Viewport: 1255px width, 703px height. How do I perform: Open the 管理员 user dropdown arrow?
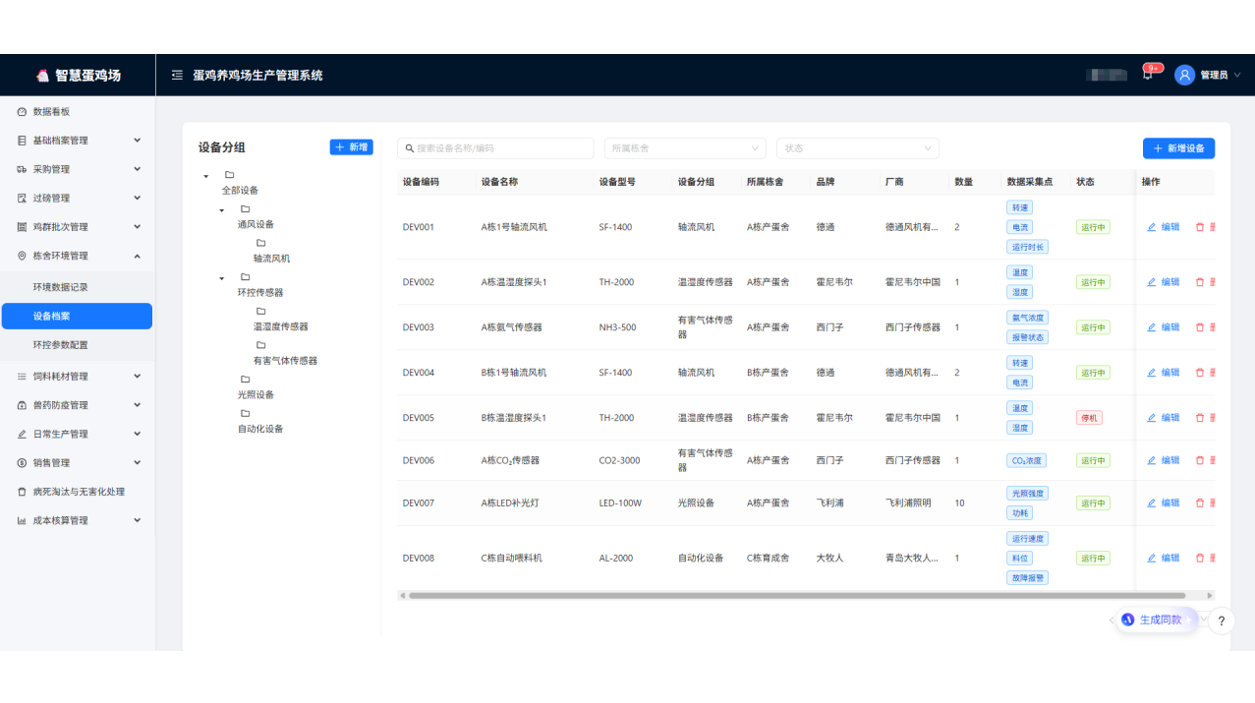tap(1237, 75)
